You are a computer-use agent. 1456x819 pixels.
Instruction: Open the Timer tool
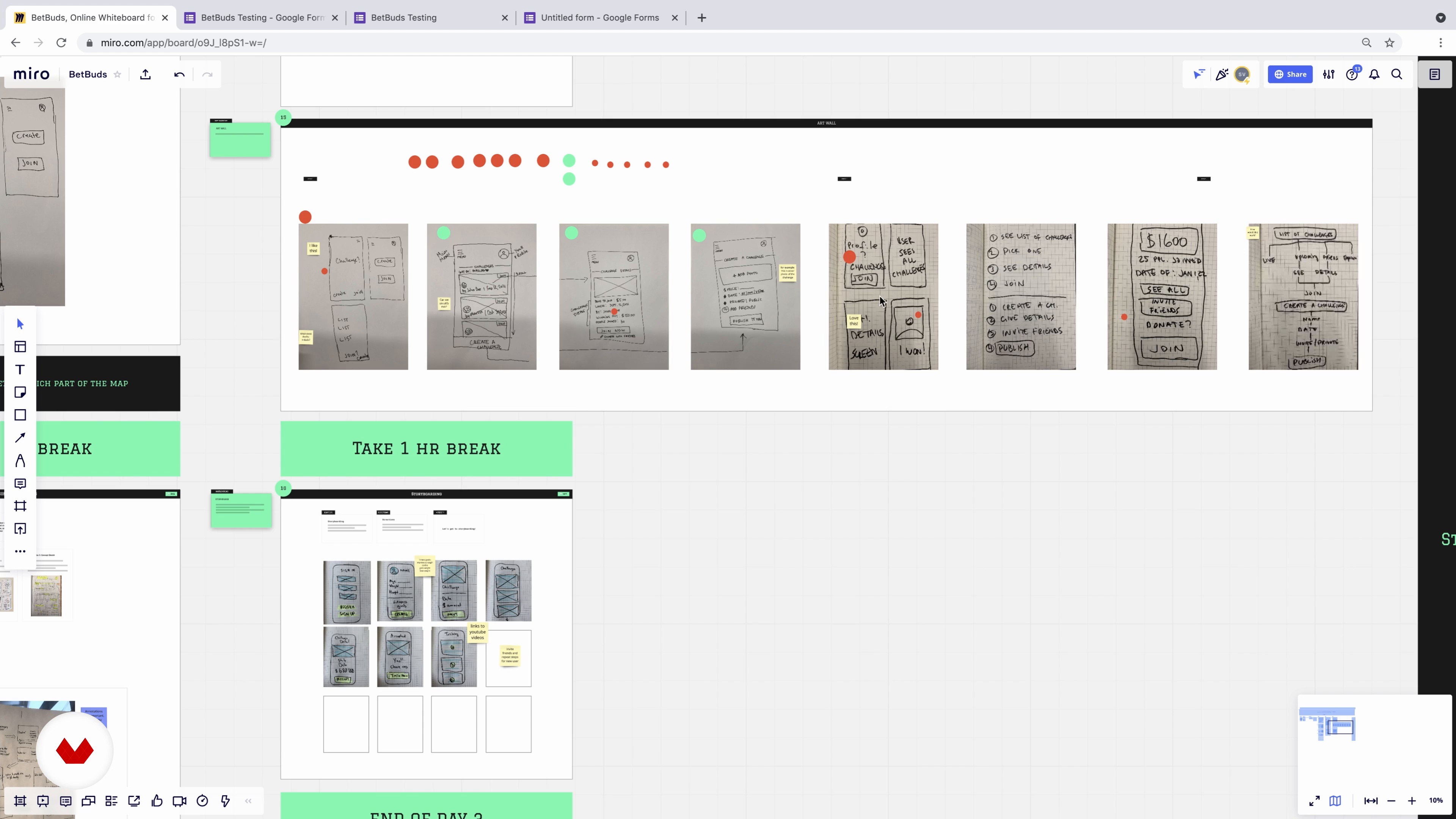pos(202,801)
